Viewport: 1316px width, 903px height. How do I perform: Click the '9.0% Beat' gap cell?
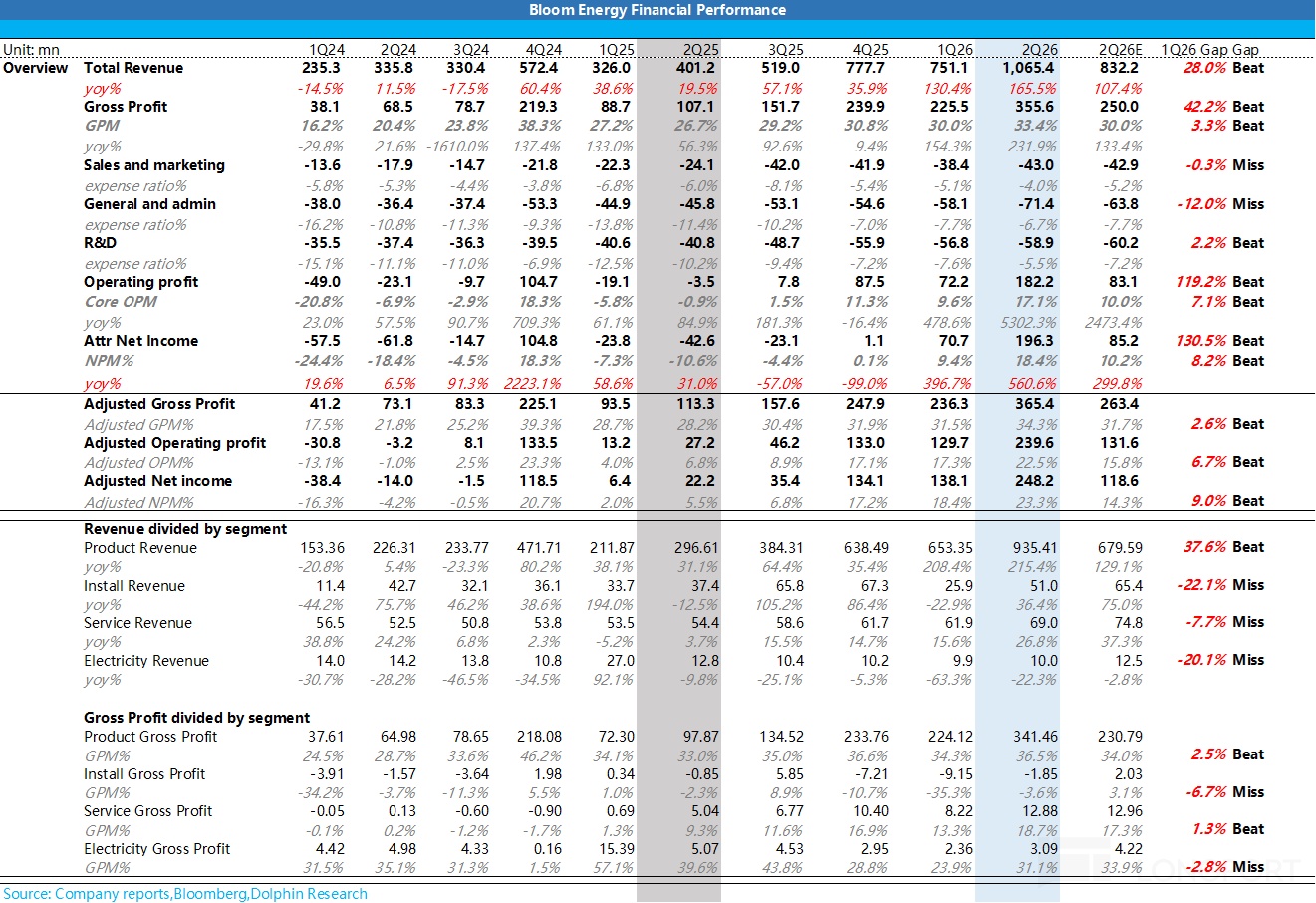coord(1227,501)
